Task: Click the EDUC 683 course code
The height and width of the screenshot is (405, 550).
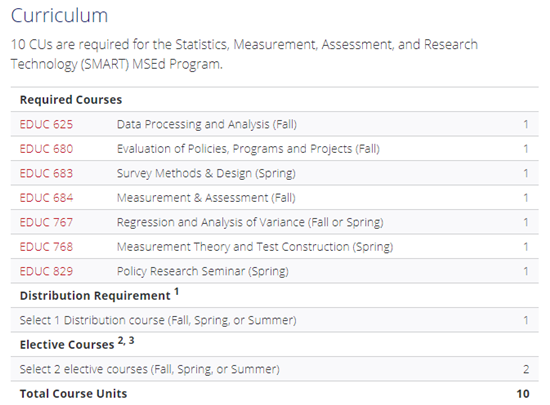Action: (x=46, y=174)
